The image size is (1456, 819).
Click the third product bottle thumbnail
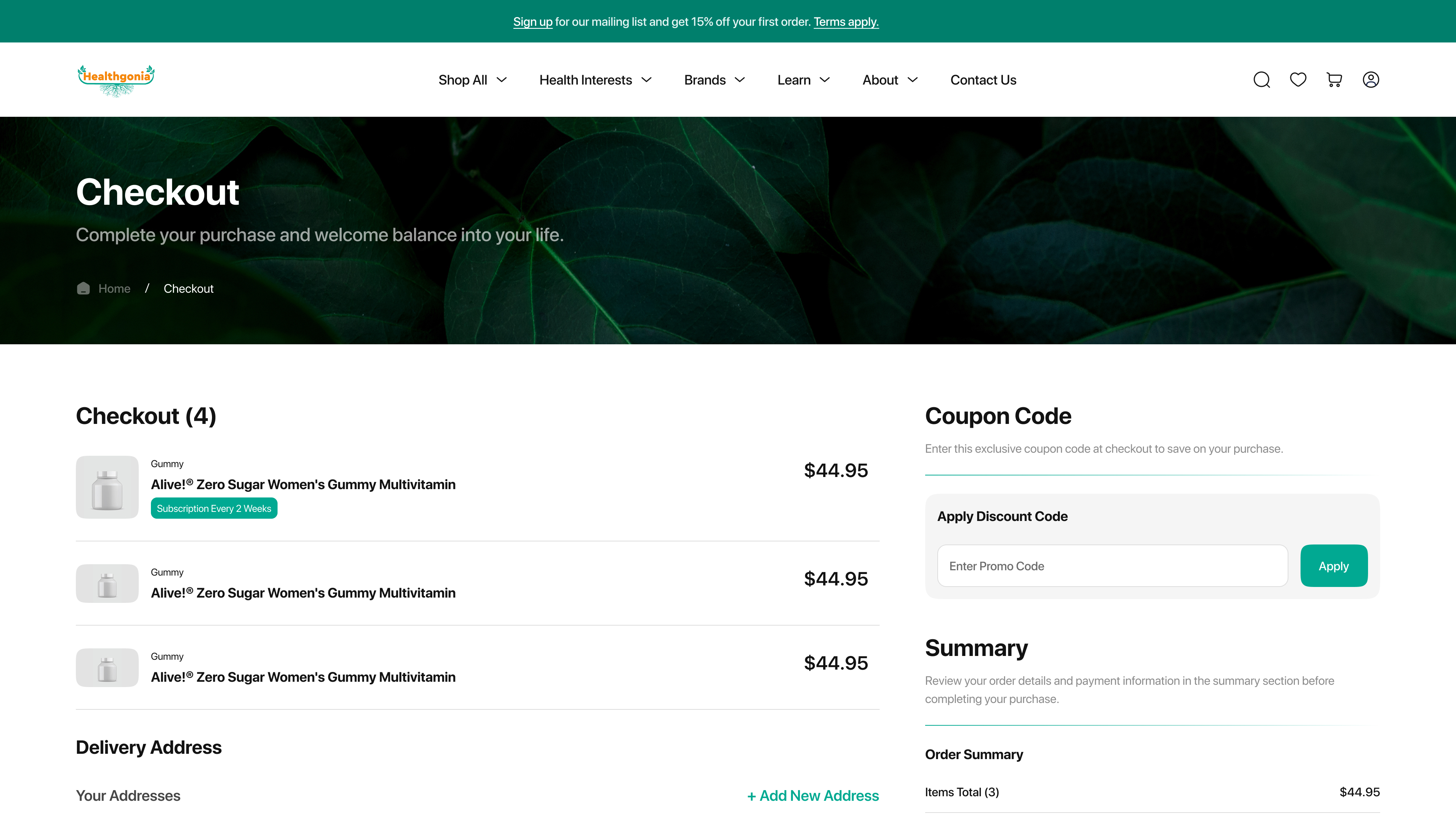107,667
